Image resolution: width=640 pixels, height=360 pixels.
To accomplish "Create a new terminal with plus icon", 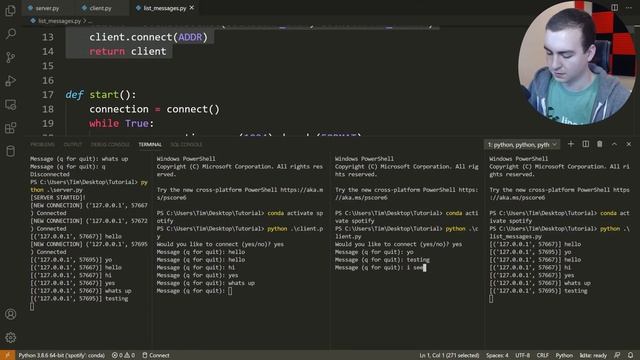I will (571, 144).
